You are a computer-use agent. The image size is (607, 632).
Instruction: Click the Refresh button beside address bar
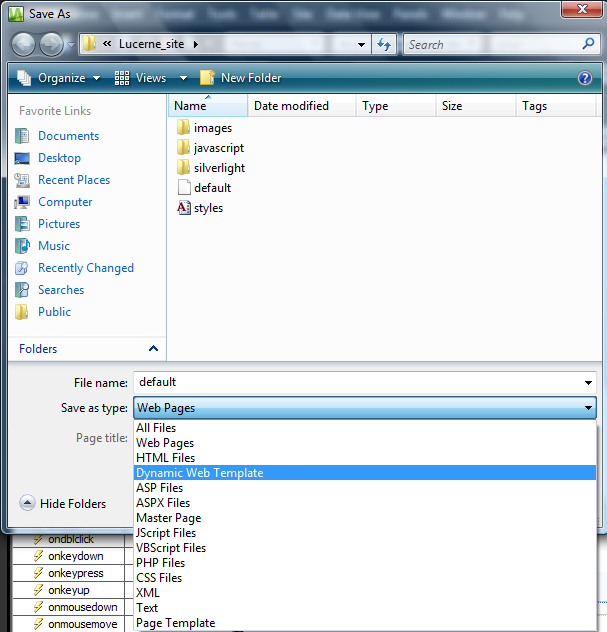click(384, 44)
